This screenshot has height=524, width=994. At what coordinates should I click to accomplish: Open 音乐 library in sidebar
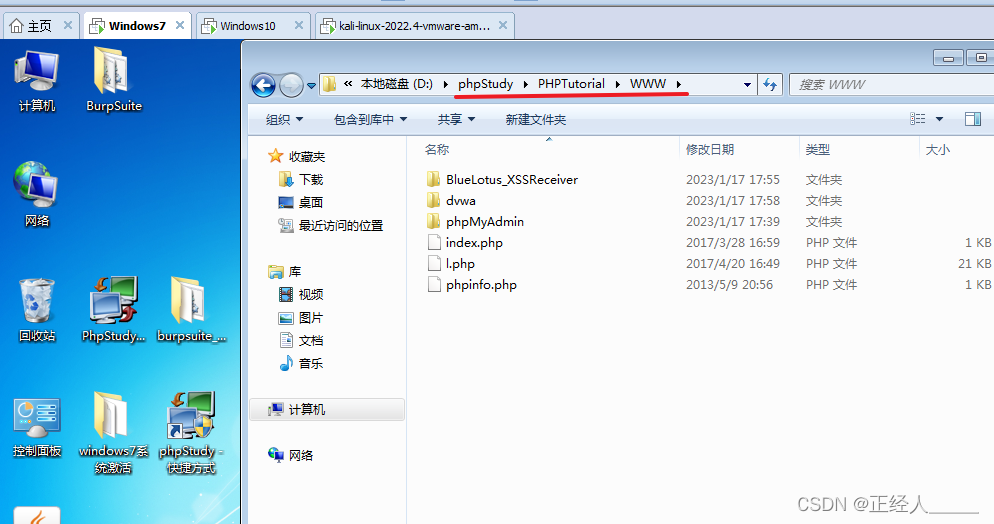pos(301,363)
